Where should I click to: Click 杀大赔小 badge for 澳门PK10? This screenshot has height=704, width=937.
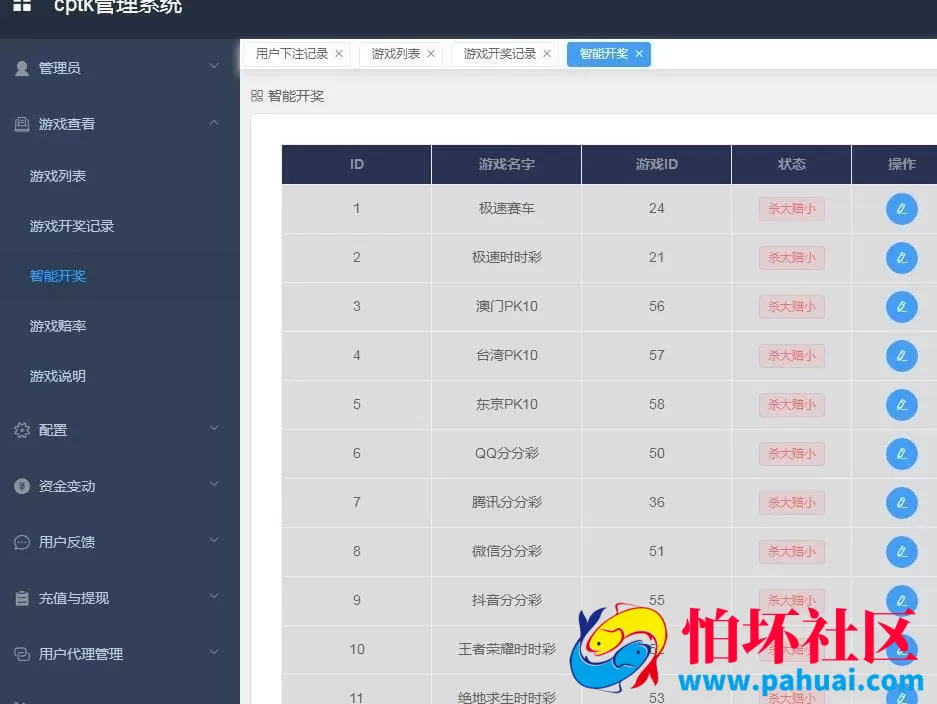coord(791,306)
